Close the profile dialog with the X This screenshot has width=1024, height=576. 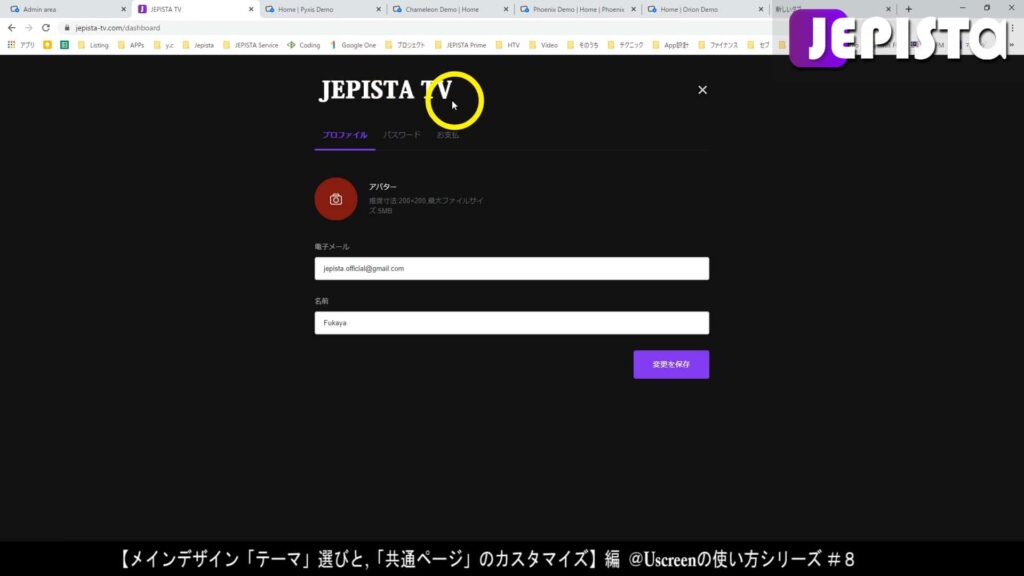pos(702,90)
